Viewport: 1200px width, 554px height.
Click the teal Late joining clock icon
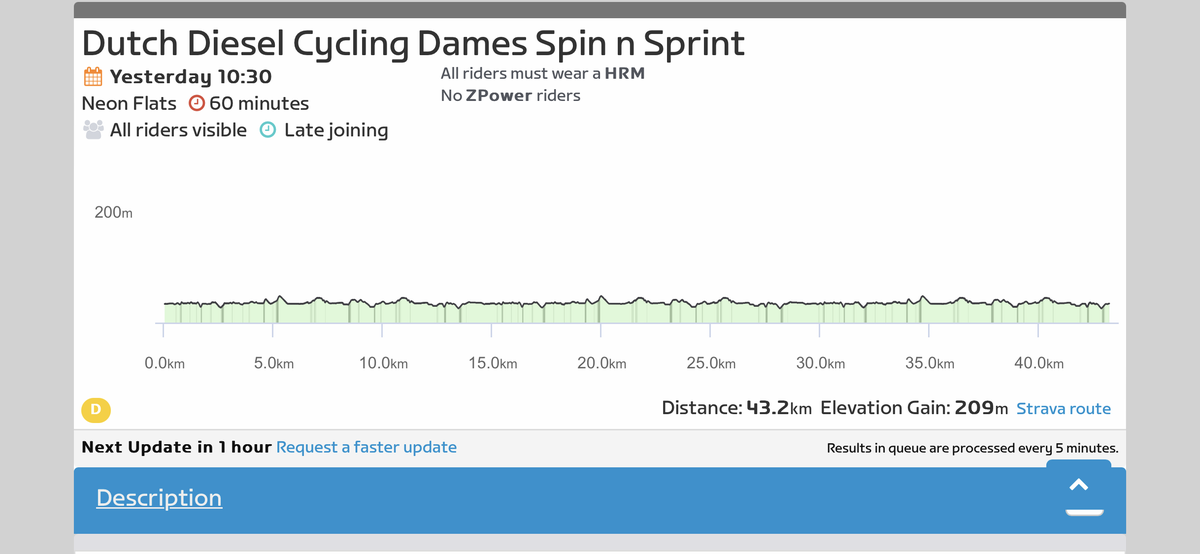pos(267,130)
